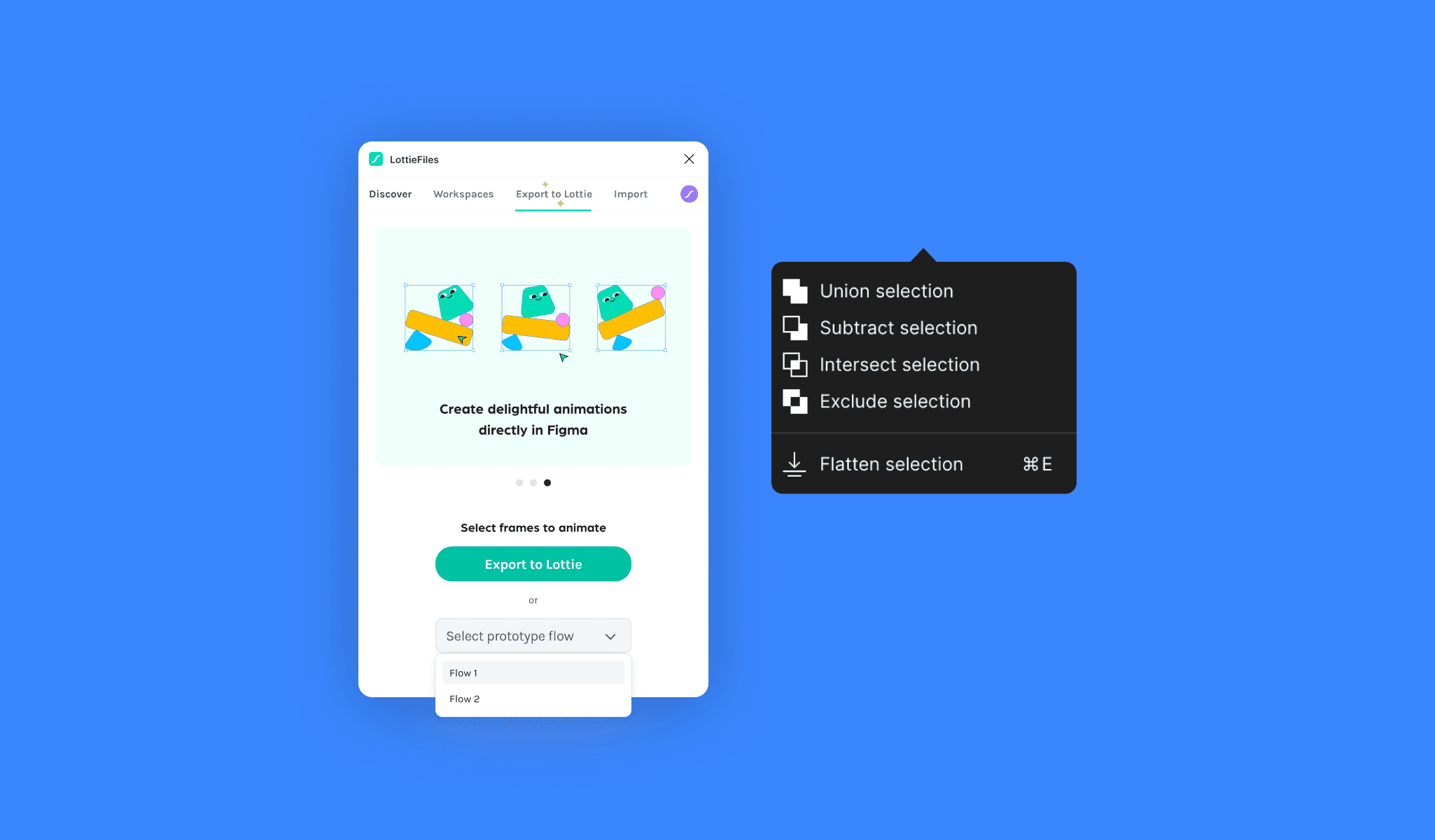Switch to the Import tab
Screen dimensions: 1435x840
click(x=630, y=194)
